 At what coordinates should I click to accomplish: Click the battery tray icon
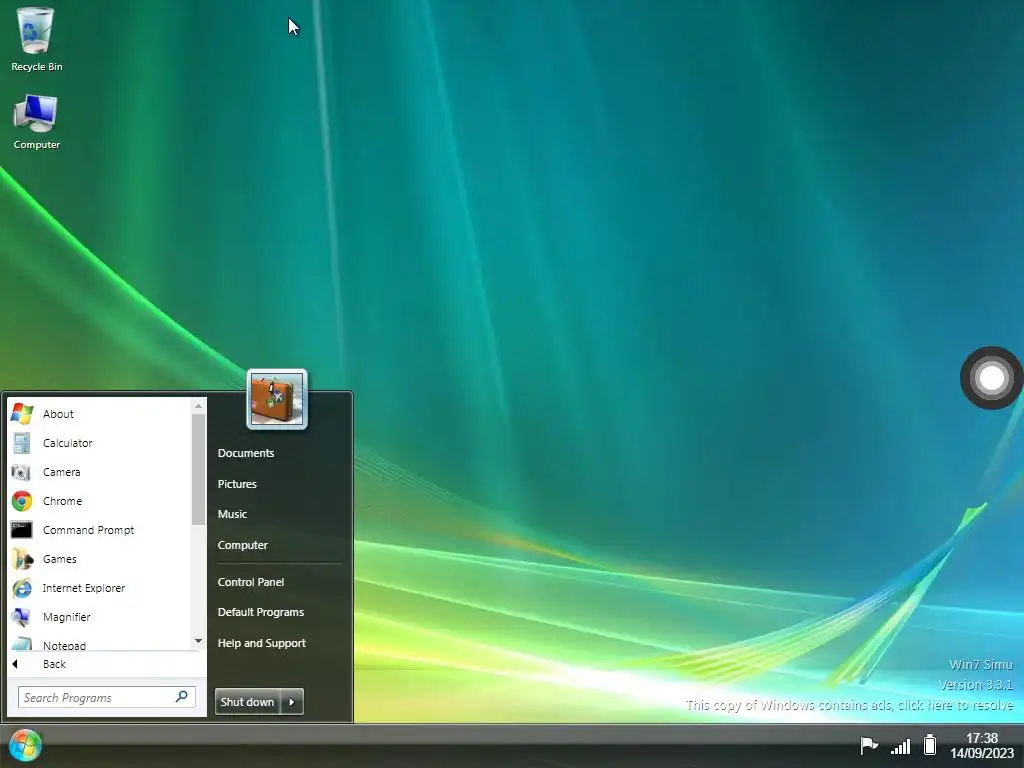pyautogui.click(x=930, y=744)
